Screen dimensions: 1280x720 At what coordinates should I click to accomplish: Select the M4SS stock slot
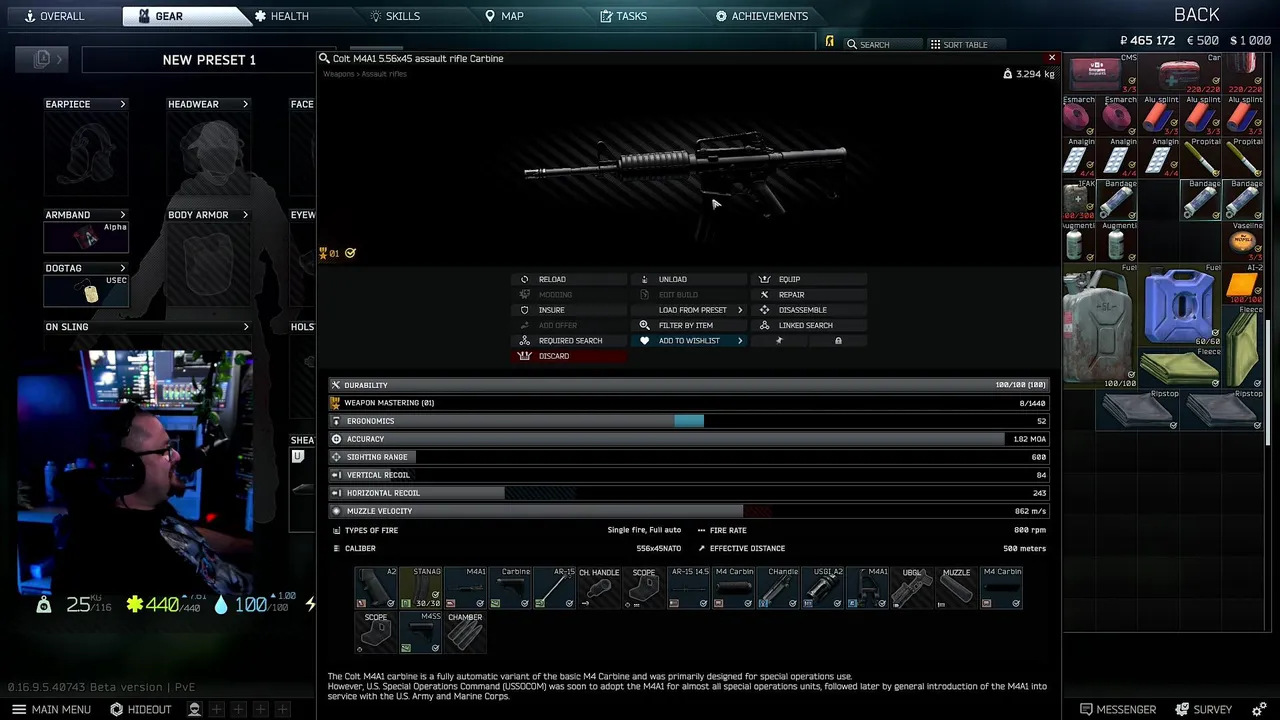pos(421,633)
